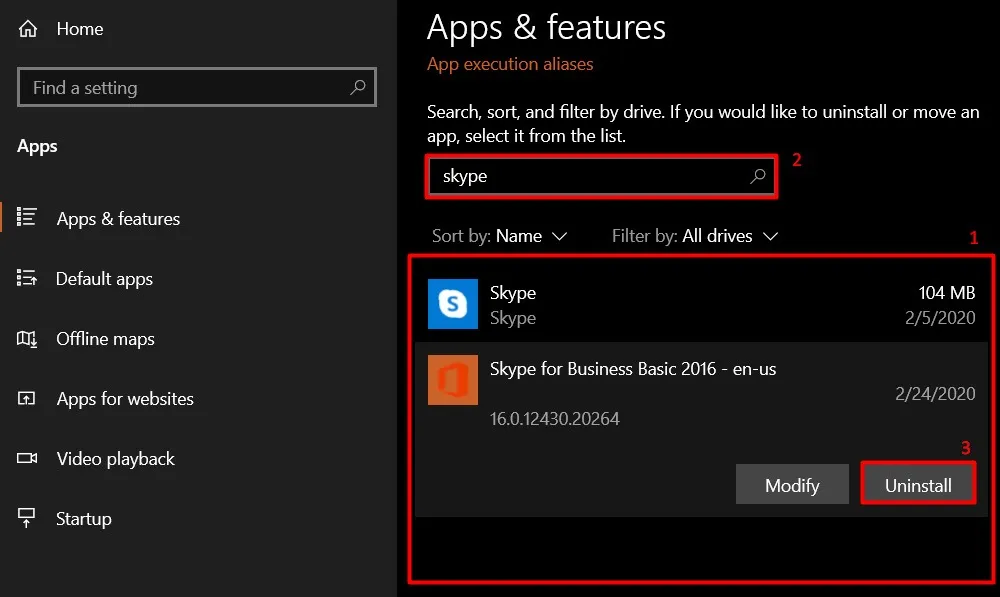Click the Apps section header in sidebar

37,146
